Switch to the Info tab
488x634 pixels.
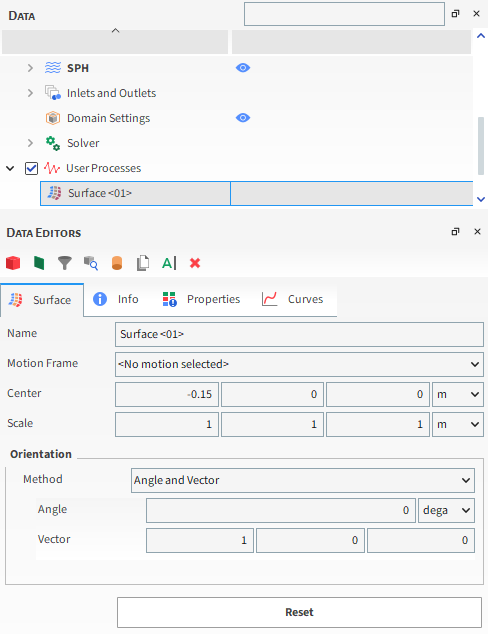(x=116, y=299)
